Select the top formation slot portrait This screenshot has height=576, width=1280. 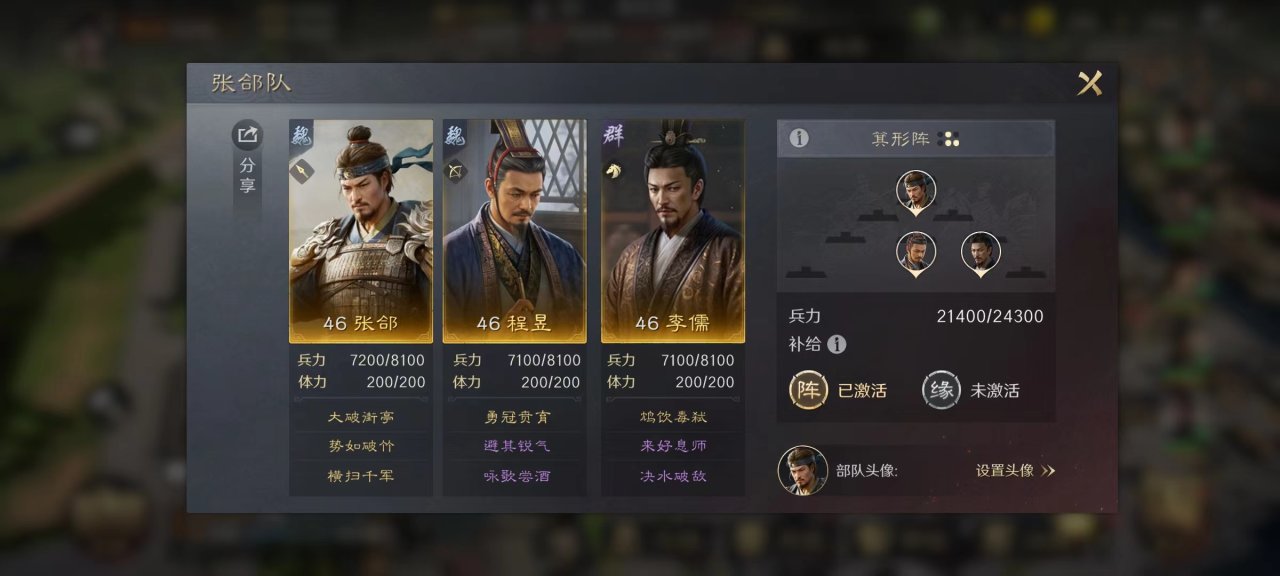[916, 191]
